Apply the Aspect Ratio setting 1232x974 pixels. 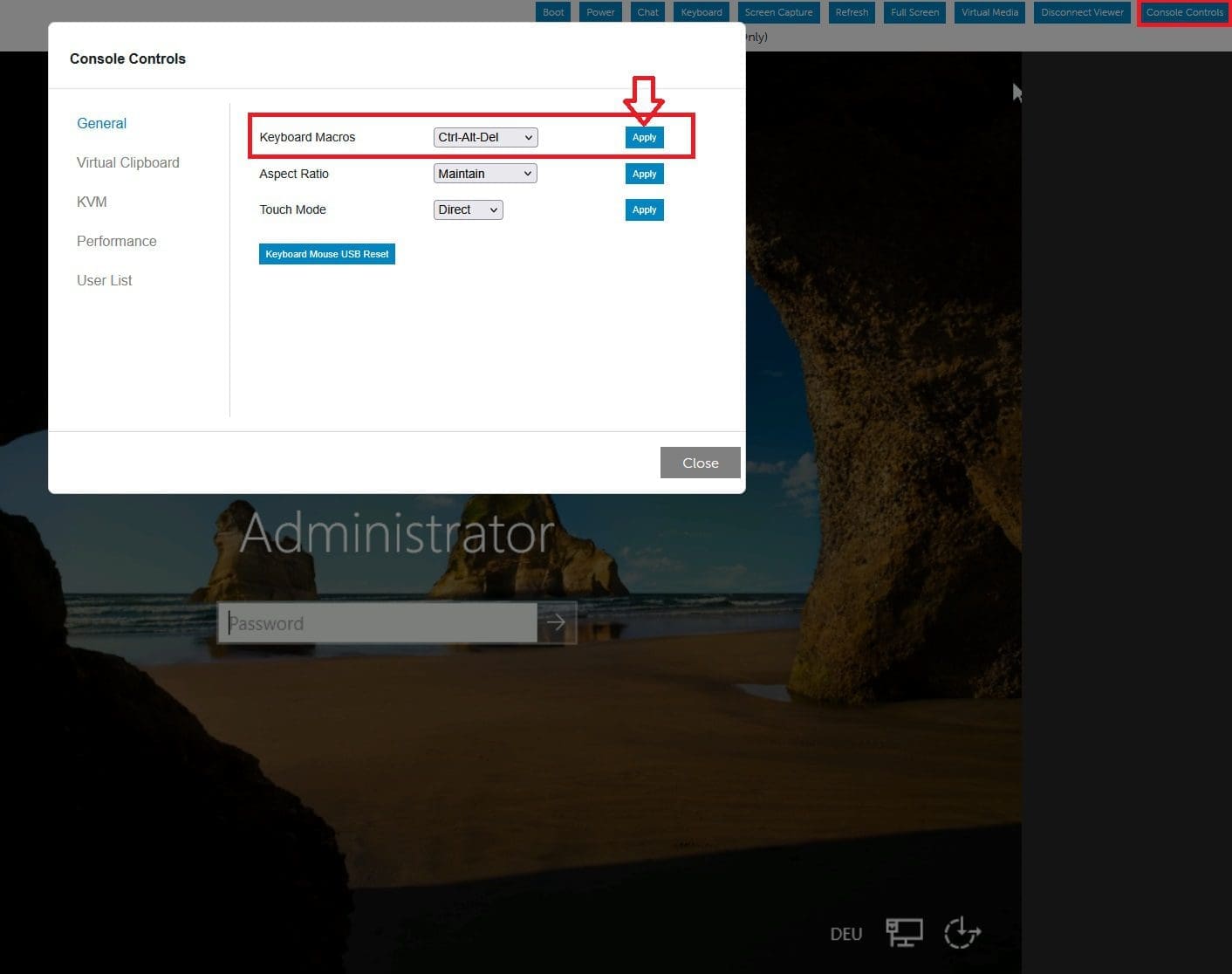click(x=644, y=174)
